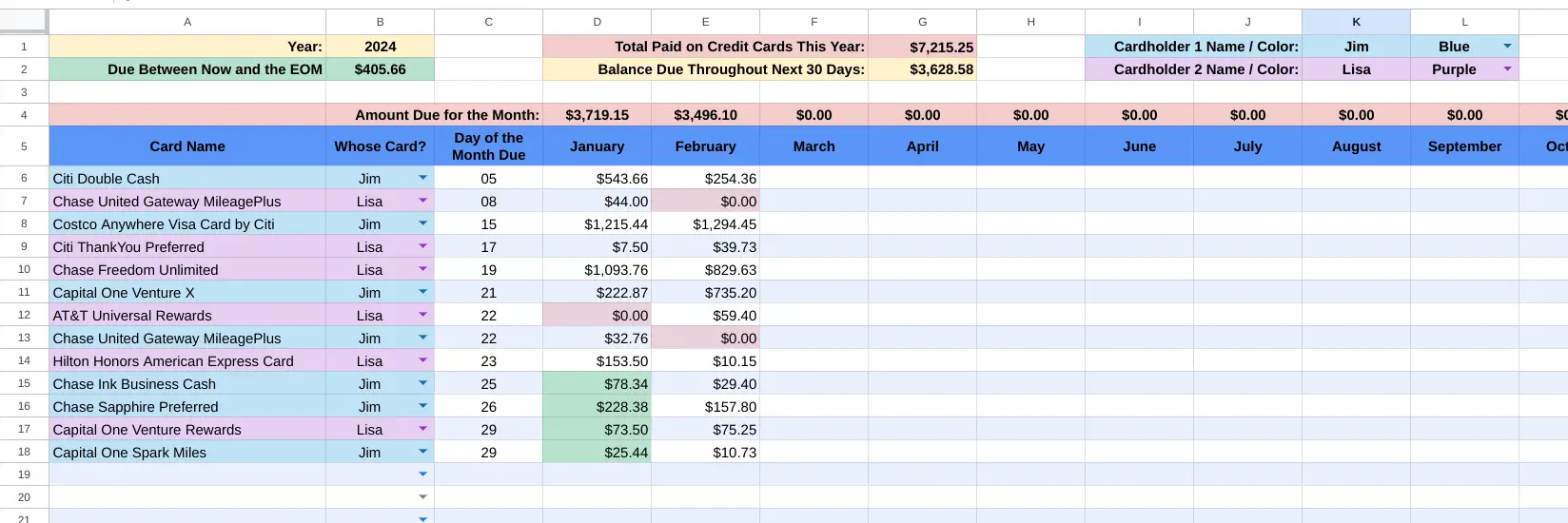Image resolution: width=1568 pixels, height=523 pixels.
Task: Select the $10.73 February cell
Action: [706, 452]
